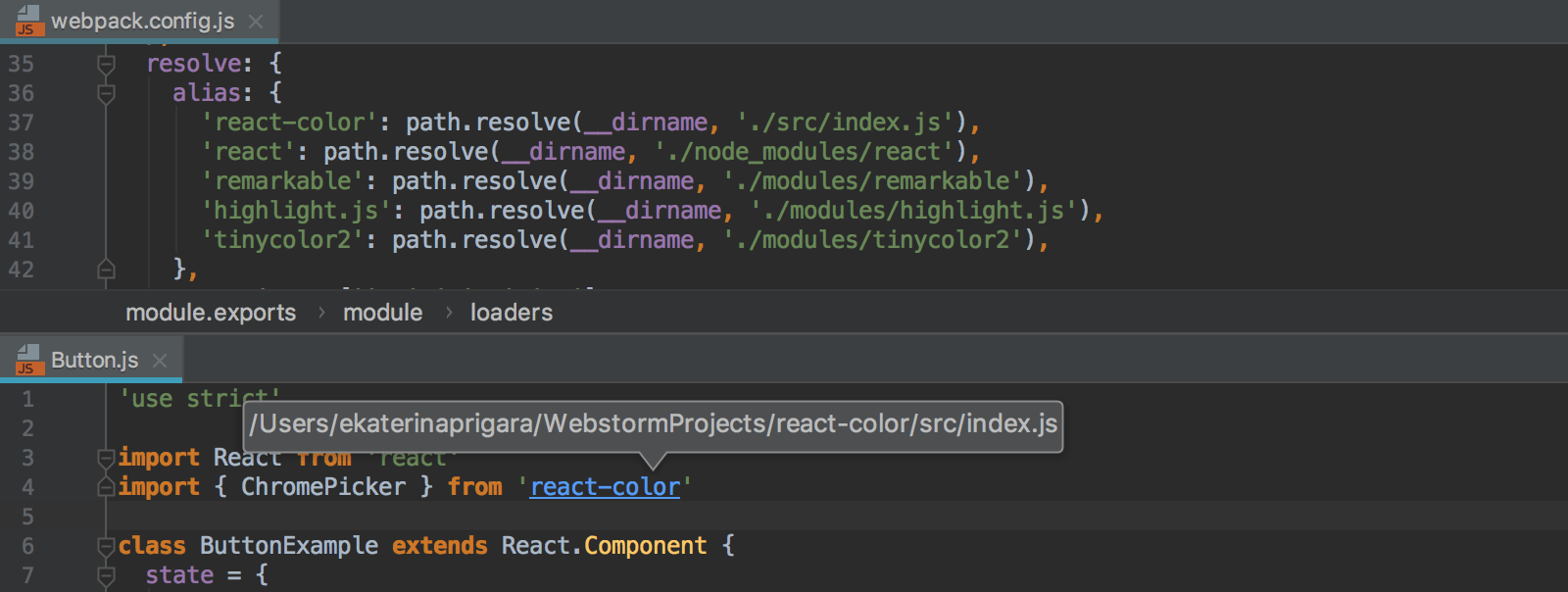This screenshot has height=592, width=1568.
Task: Fold the ButtonExample class on line 6
Action: tap(106, 546)
